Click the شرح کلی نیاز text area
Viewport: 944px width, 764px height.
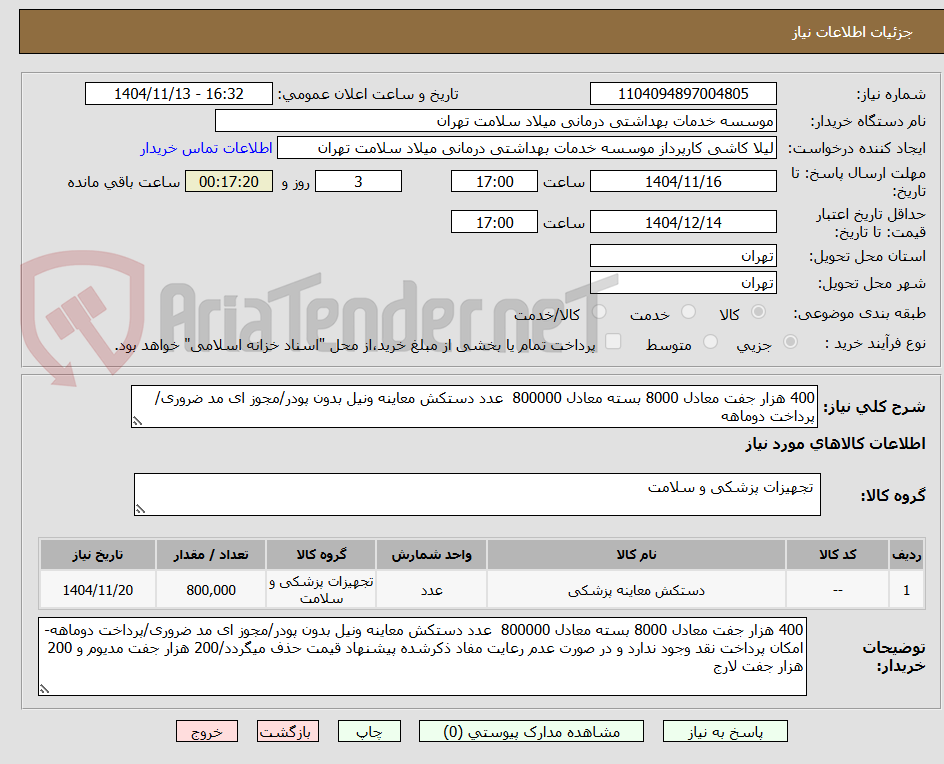[474, 407]
